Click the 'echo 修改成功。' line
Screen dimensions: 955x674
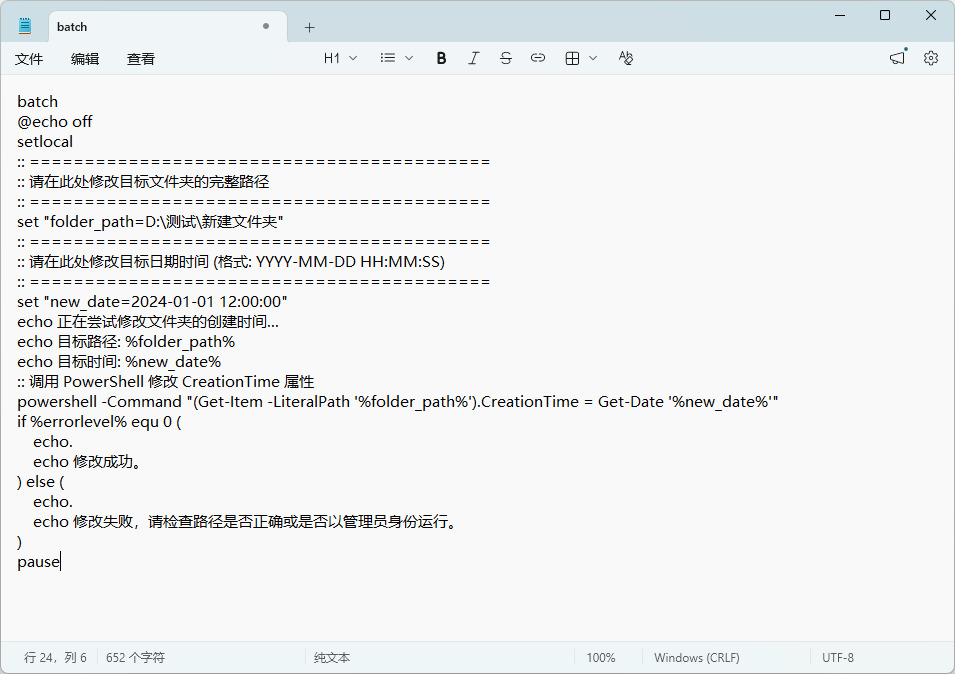88,462
